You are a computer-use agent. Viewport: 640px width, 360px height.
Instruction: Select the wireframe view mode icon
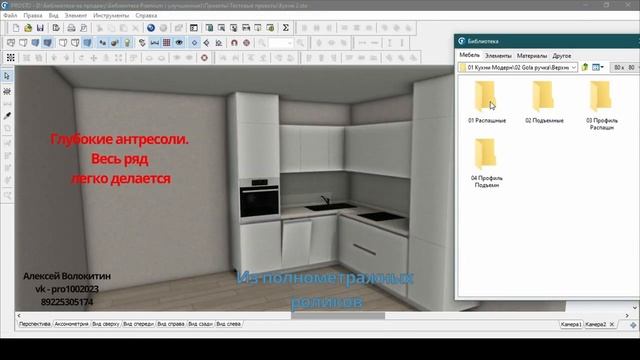11,43
